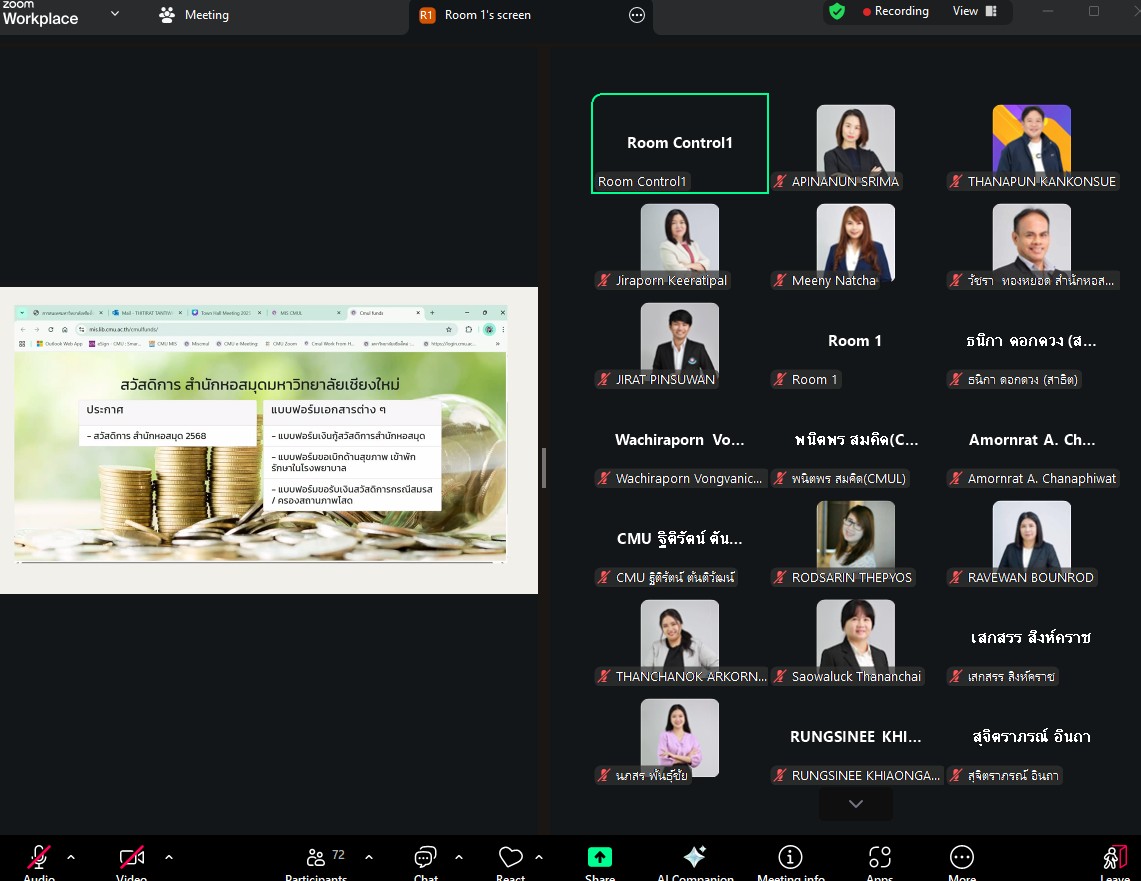Click muted mic icon beside Room 1
Viewport: 1141px width, 881px height.
click(x=780, y=379)
